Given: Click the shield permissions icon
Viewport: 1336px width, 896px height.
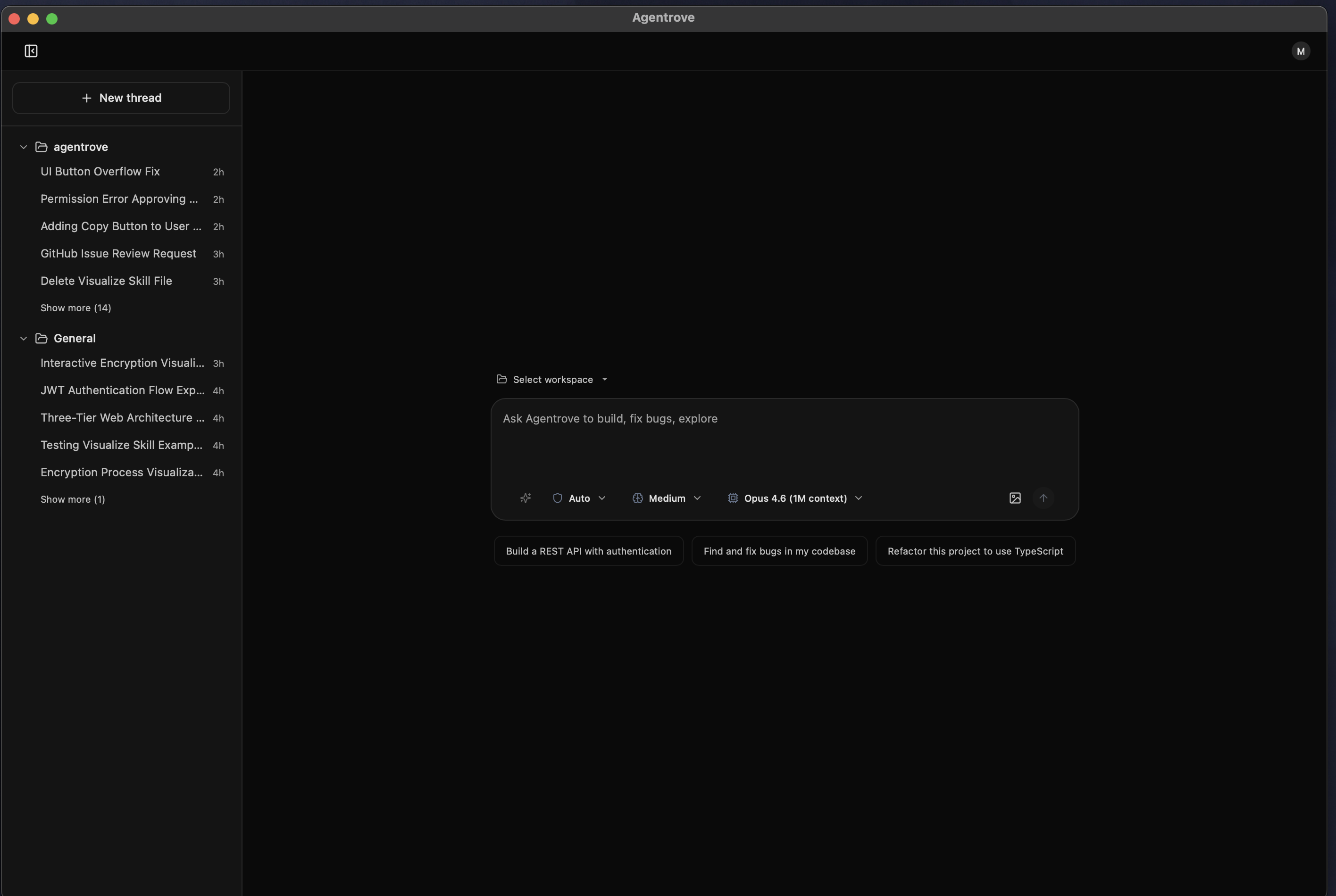Looking at the screenshot, I should click(x=558, y=498).
